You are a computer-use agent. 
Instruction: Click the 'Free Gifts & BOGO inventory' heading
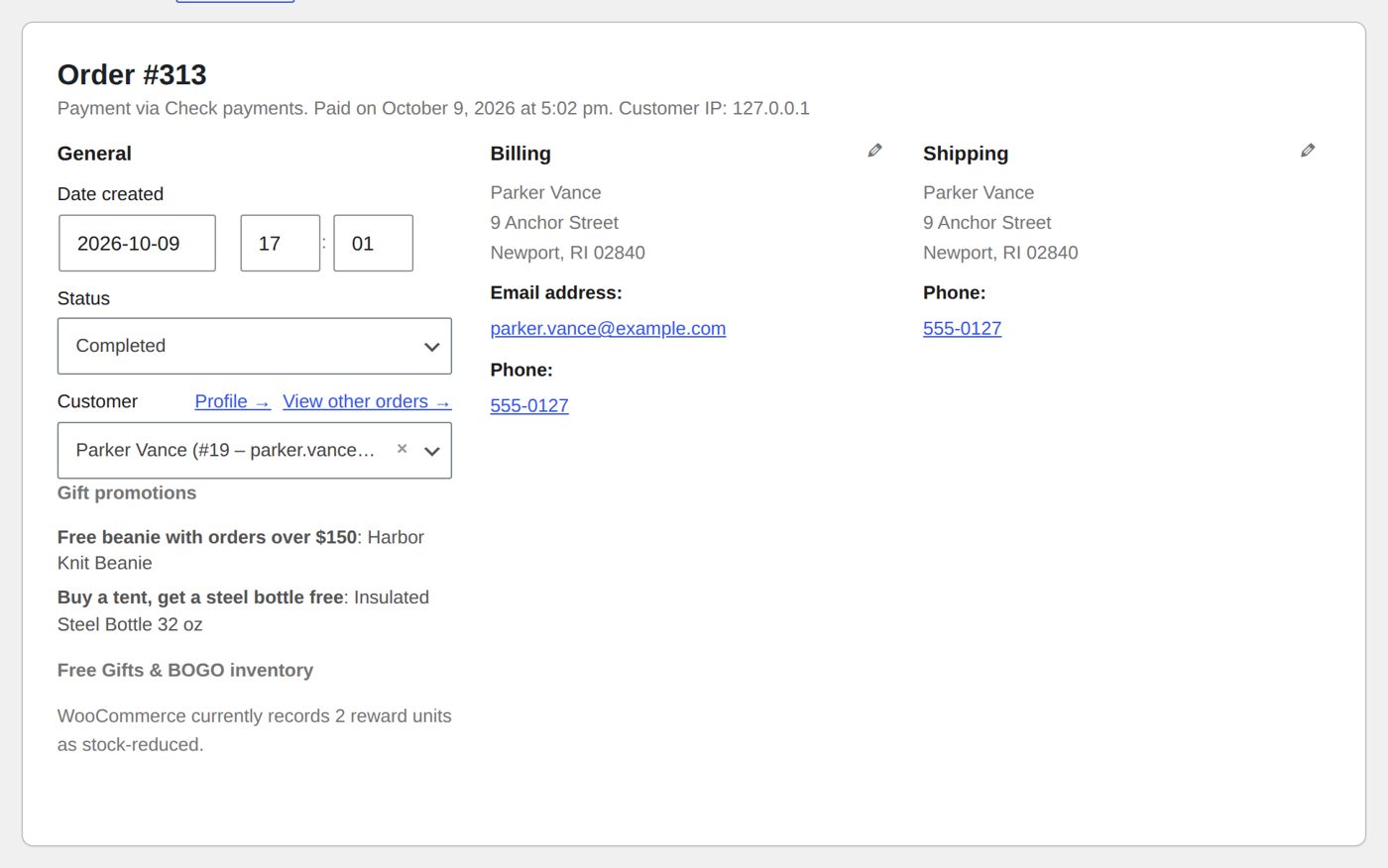click(x=185, y=670)
